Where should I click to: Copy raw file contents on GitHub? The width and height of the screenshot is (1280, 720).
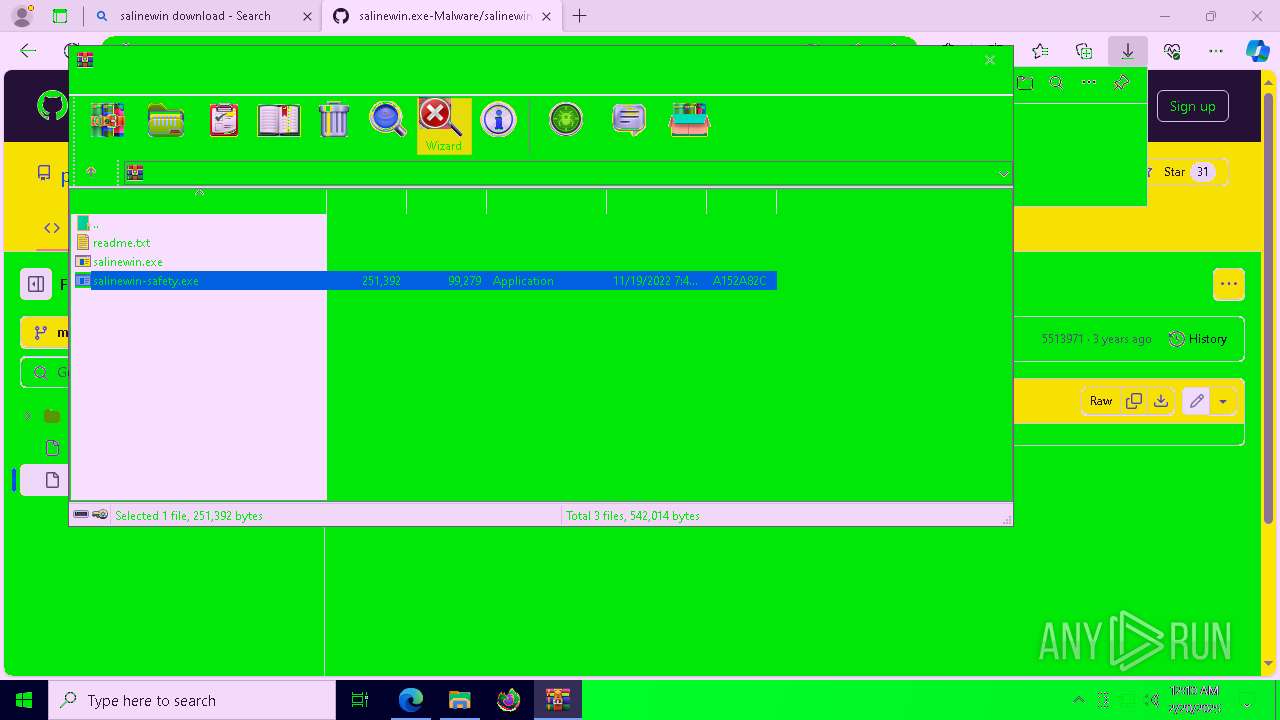point(1134,401)
